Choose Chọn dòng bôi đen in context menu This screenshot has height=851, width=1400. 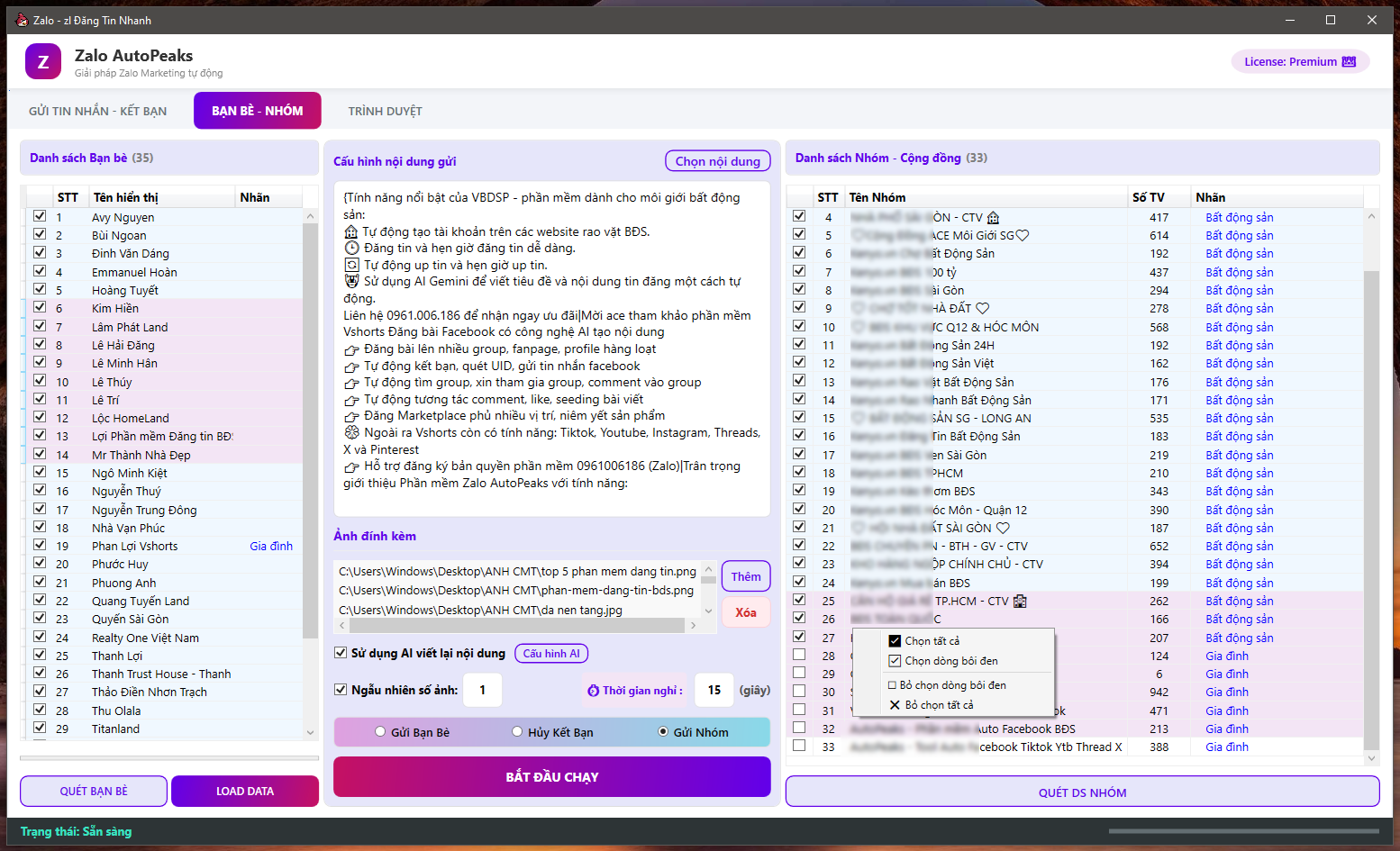point(950,661)
